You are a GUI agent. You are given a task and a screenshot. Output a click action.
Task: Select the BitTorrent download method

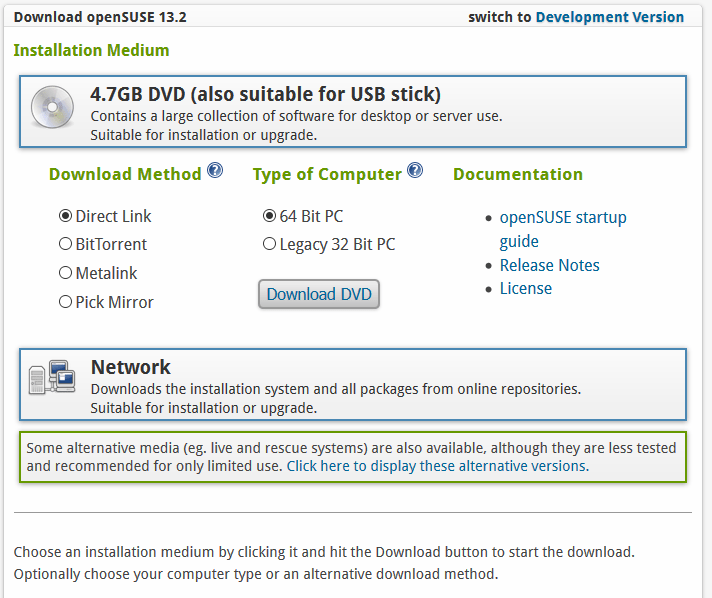click(x=65, y=244)
